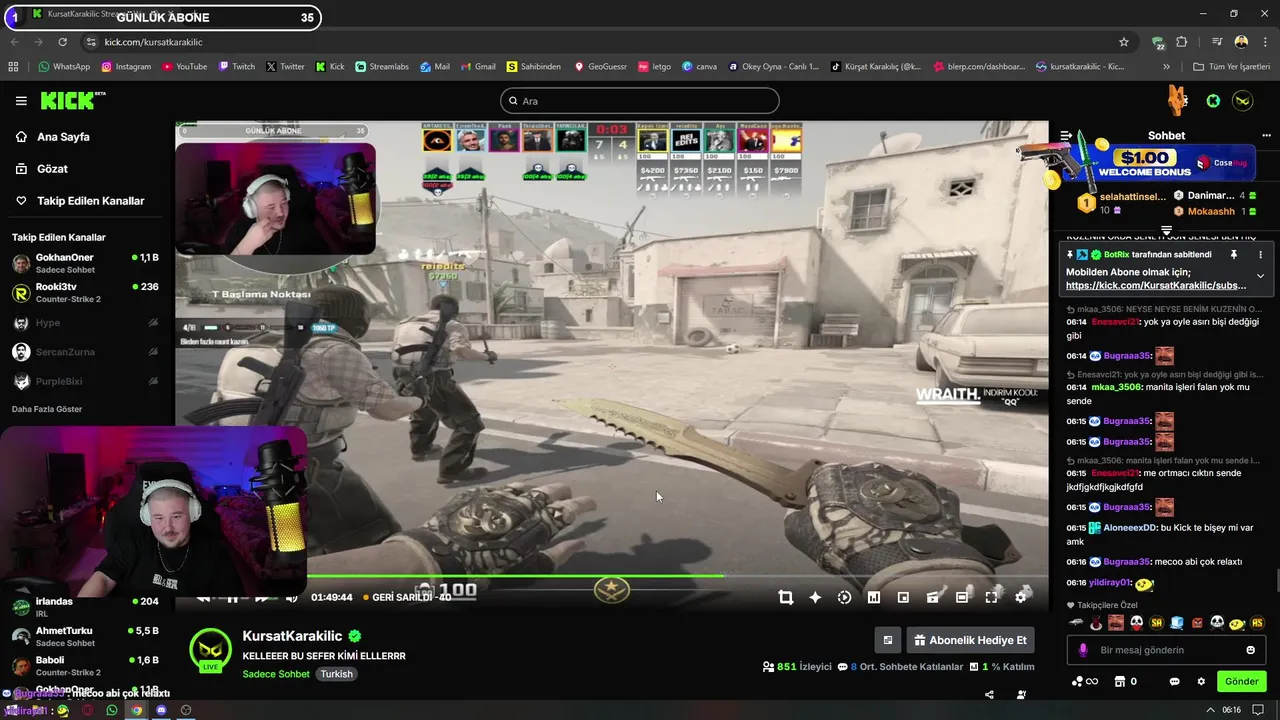1280x720 pixels.
Task: Open the green Kick icon in header
Action: click(1213, 101)
